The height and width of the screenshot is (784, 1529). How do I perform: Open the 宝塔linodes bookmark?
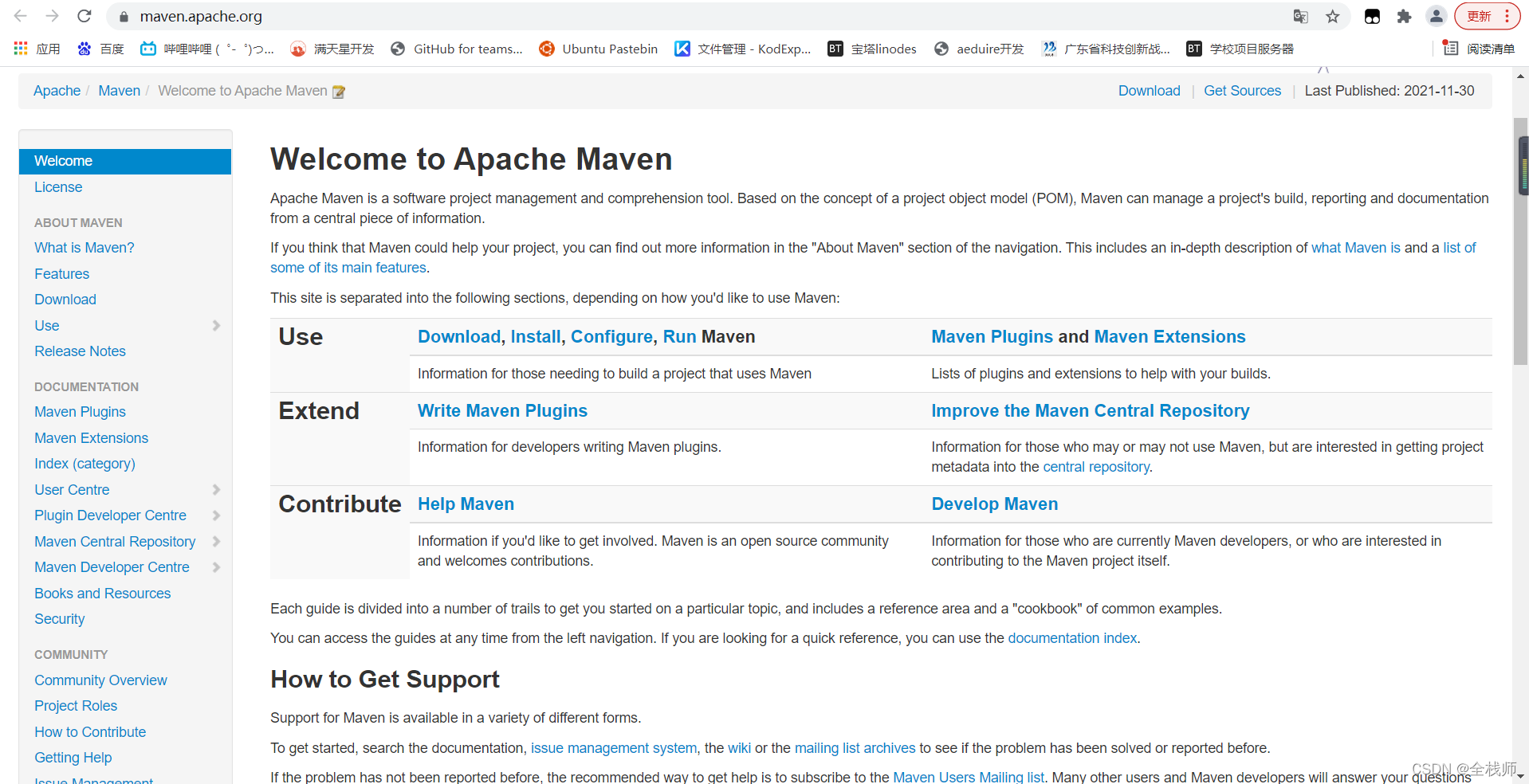point(872,49)
